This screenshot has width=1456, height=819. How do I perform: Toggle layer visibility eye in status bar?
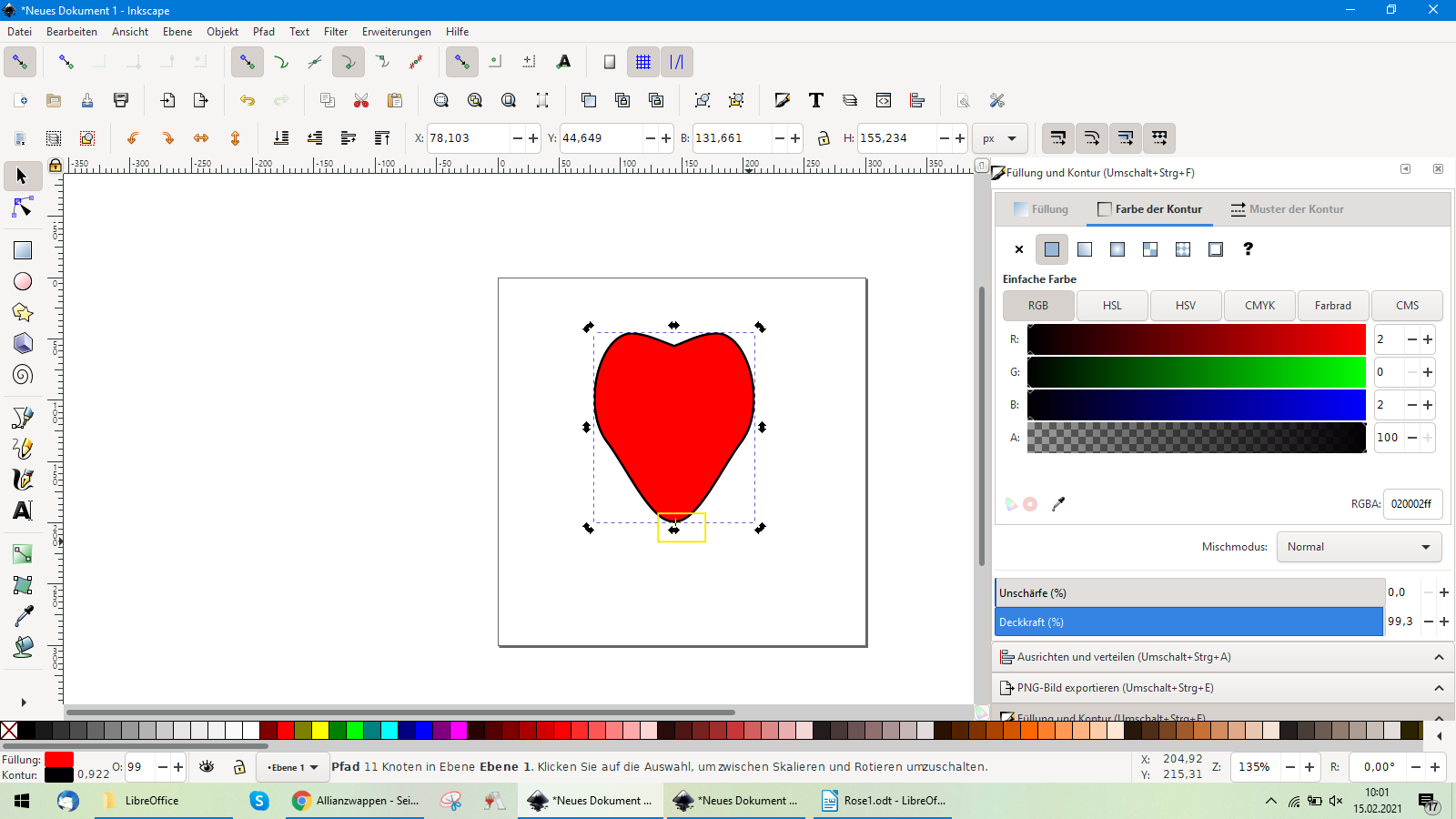pyautogui.click(x=207, y=767)
